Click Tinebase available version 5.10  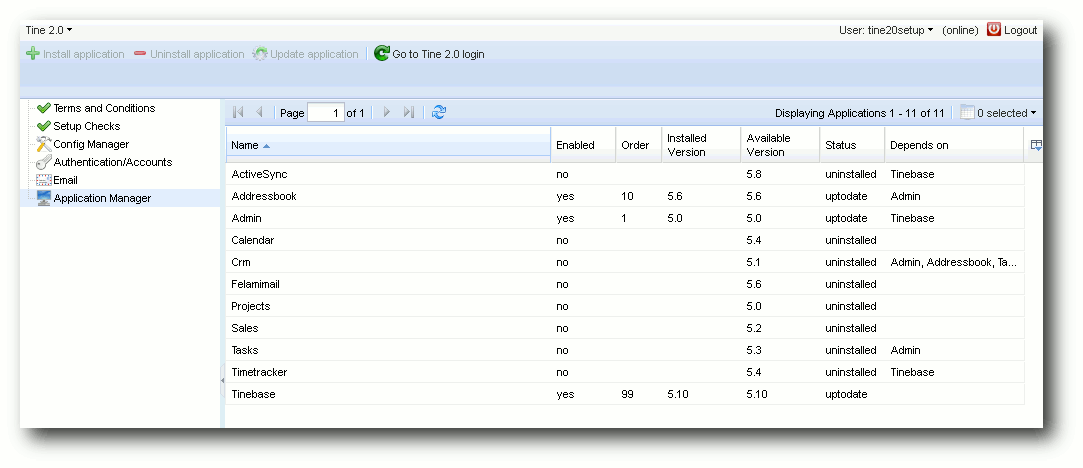758,394
